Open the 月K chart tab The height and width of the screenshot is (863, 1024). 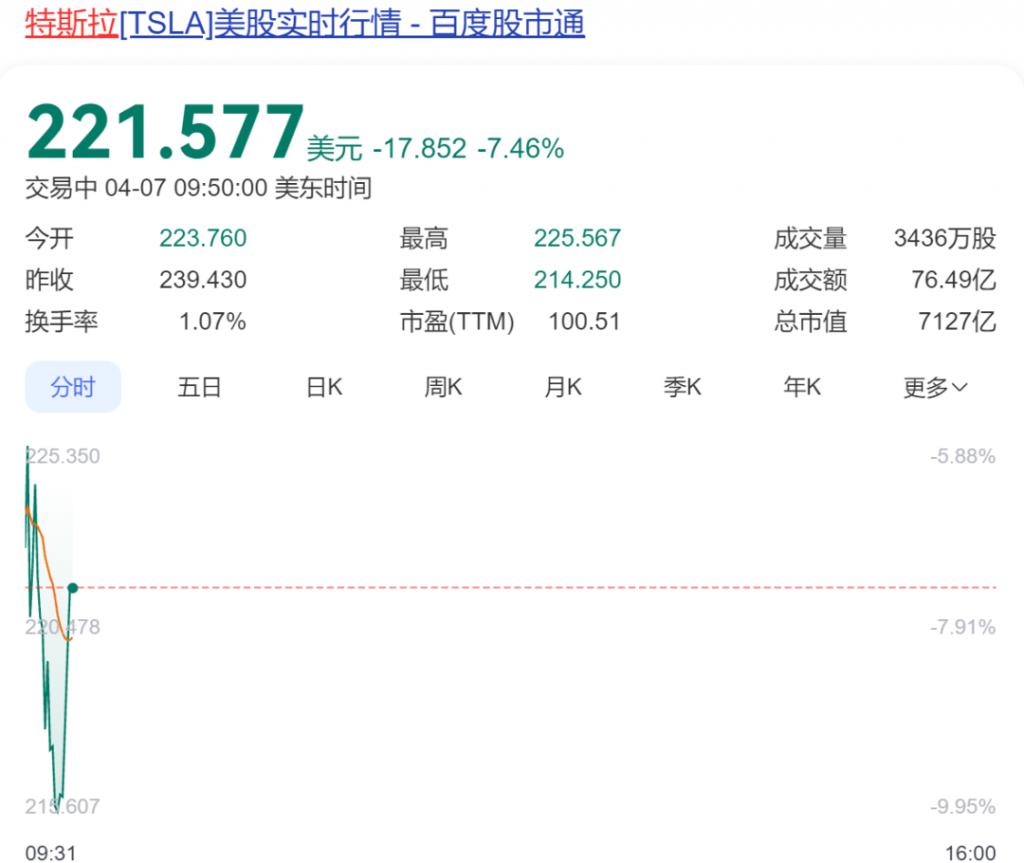pyautogui.click(x=563, y=387)
